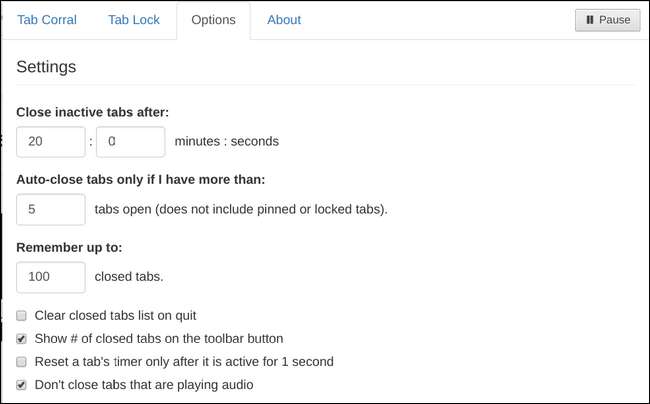Click the 'Reset a tab's timer' label text
Image resolution: width=650 pixels, height=404 pixels.
pos(183,361)
